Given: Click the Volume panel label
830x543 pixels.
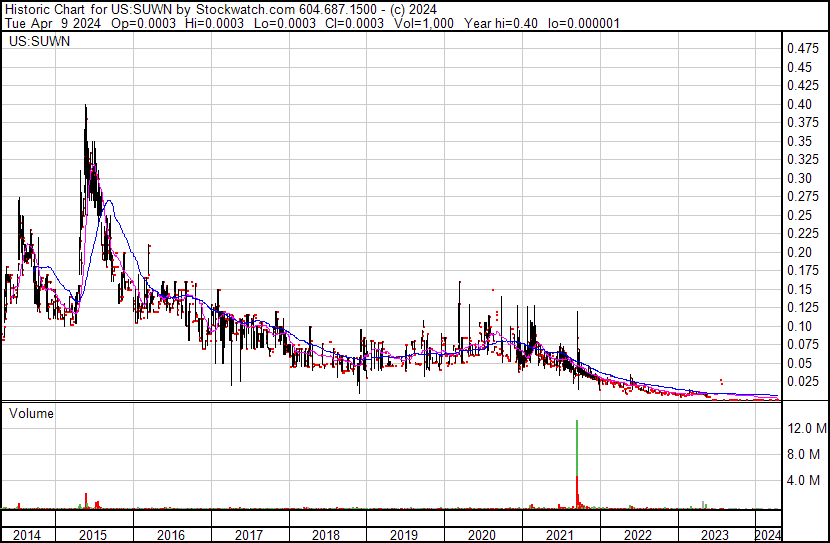Looking at the screenshot, I should (31, 412).
